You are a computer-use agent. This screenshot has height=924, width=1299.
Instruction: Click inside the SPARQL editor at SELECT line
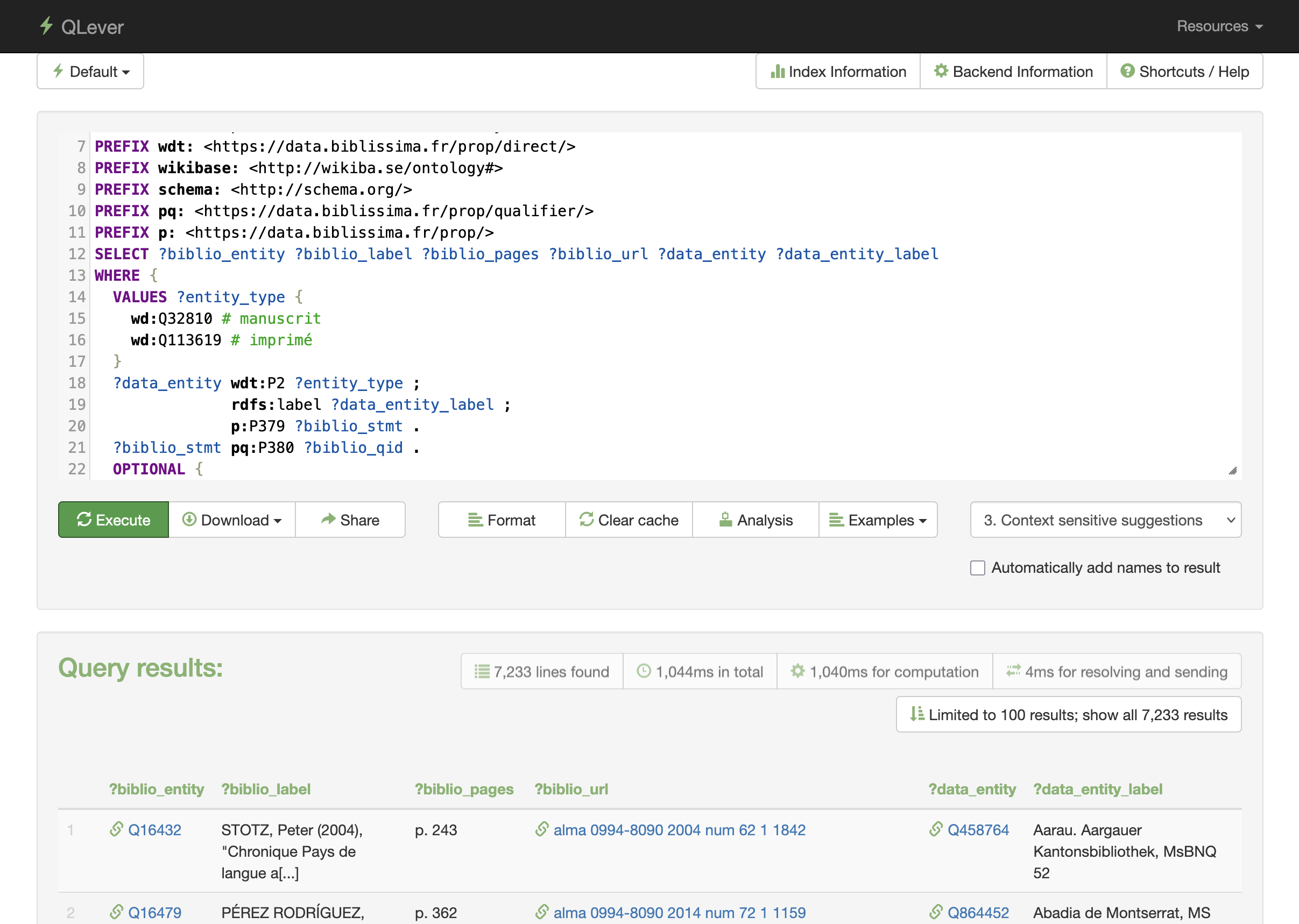(516, 254)
